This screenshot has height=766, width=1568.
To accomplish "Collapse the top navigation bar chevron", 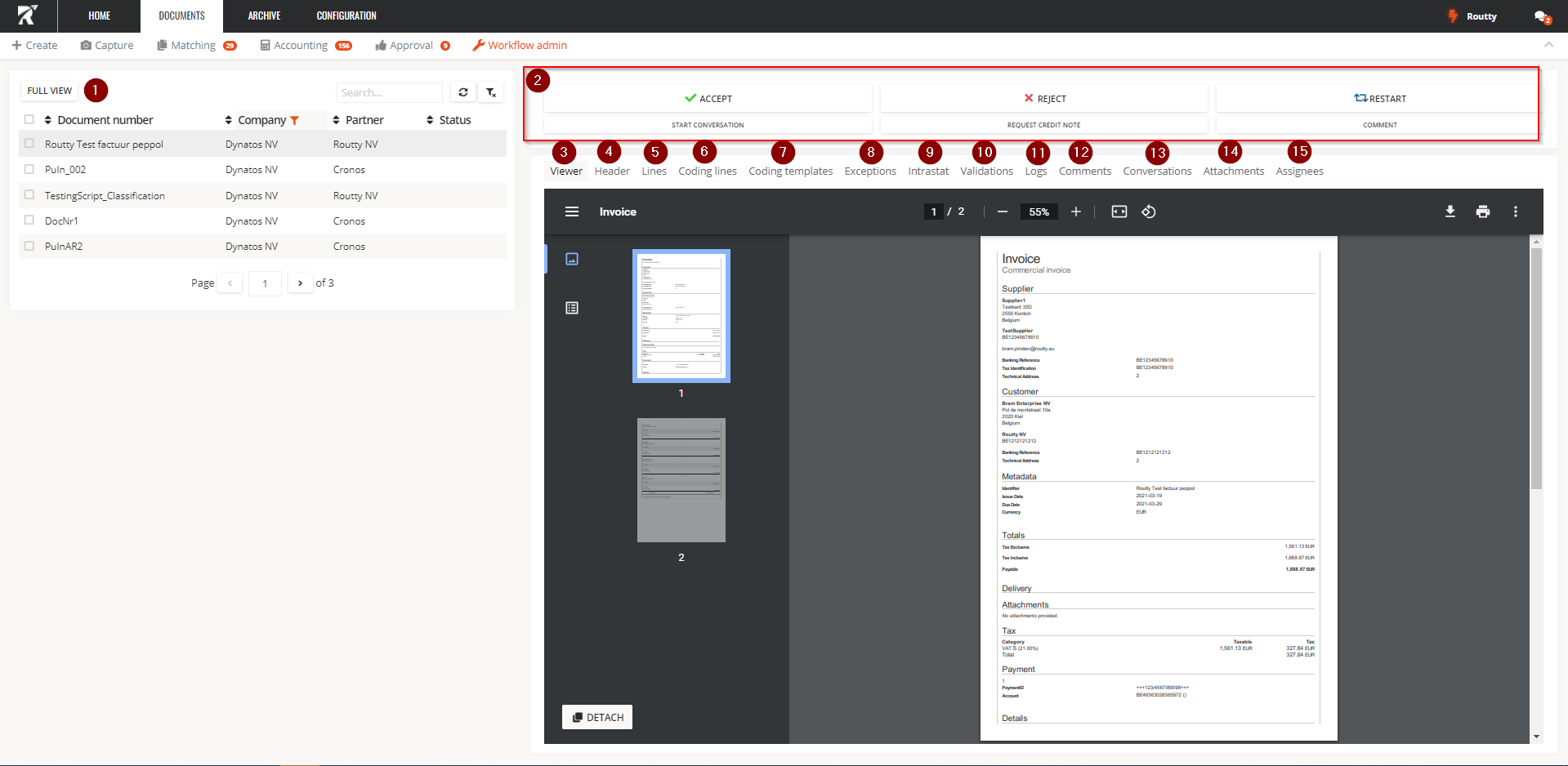I will (x=1548, y=44).
